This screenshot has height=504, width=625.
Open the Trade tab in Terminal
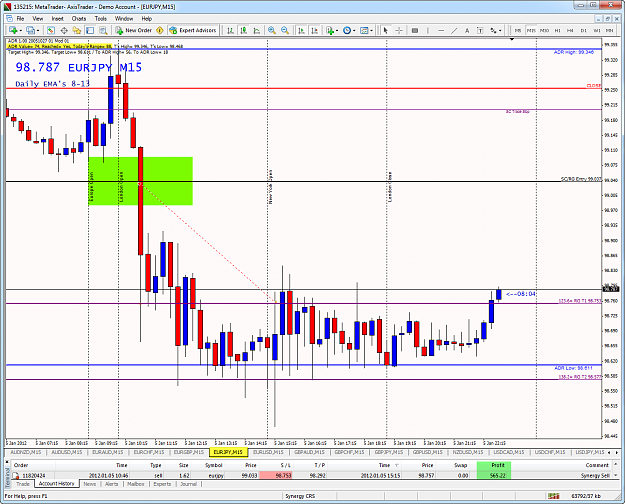pyautogui.click(x=23, y=484)
